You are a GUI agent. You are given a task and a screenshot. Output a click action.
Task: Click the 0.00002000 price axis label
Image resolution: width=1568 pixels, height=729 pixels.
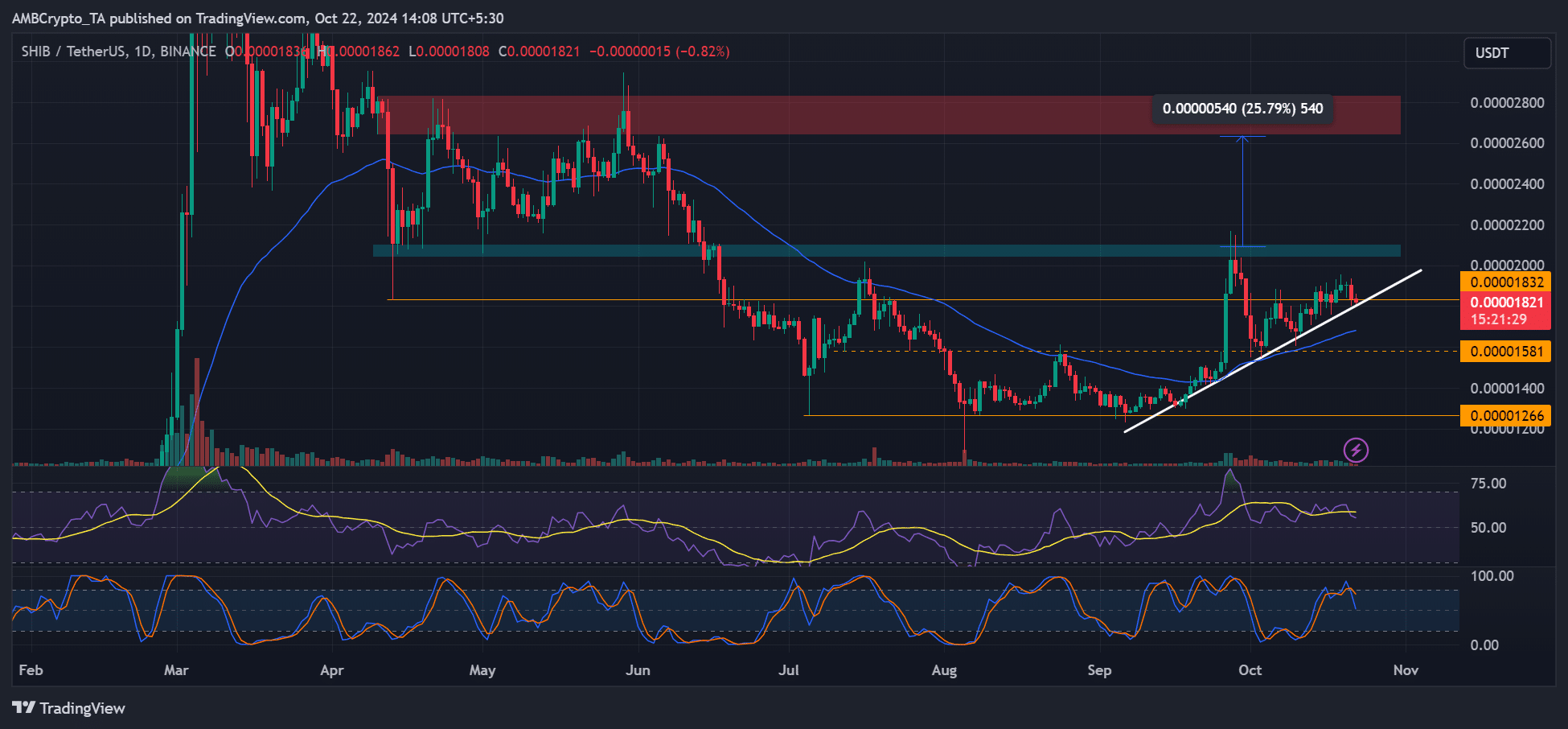coord(1507,265)
